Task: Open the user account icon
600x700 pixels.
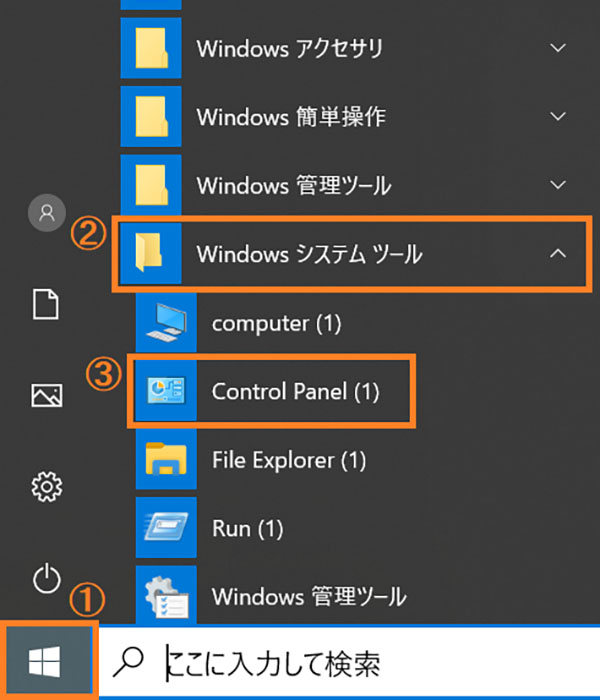Action: tap(46, 213)
